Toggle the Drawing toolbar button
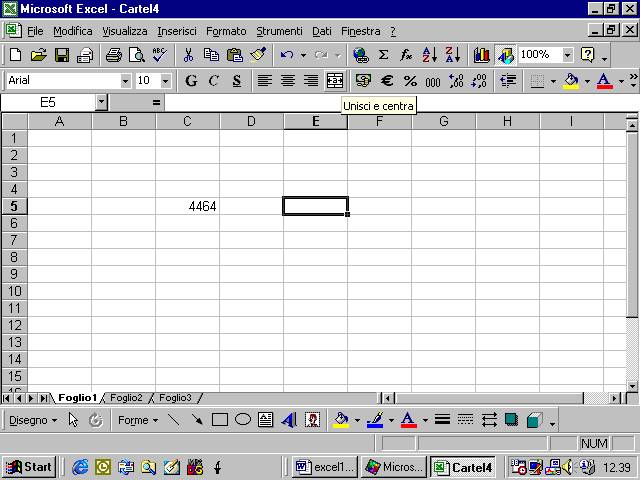This screenshot has width=640, height=480. [x=505, y=55]
